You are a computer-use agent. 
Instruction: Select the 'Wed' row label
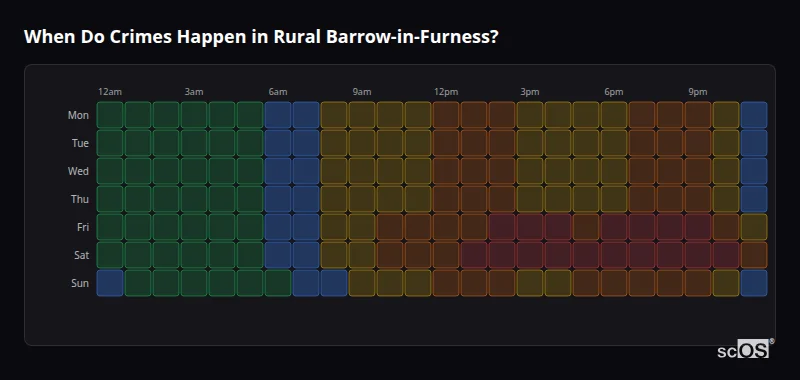78,171
